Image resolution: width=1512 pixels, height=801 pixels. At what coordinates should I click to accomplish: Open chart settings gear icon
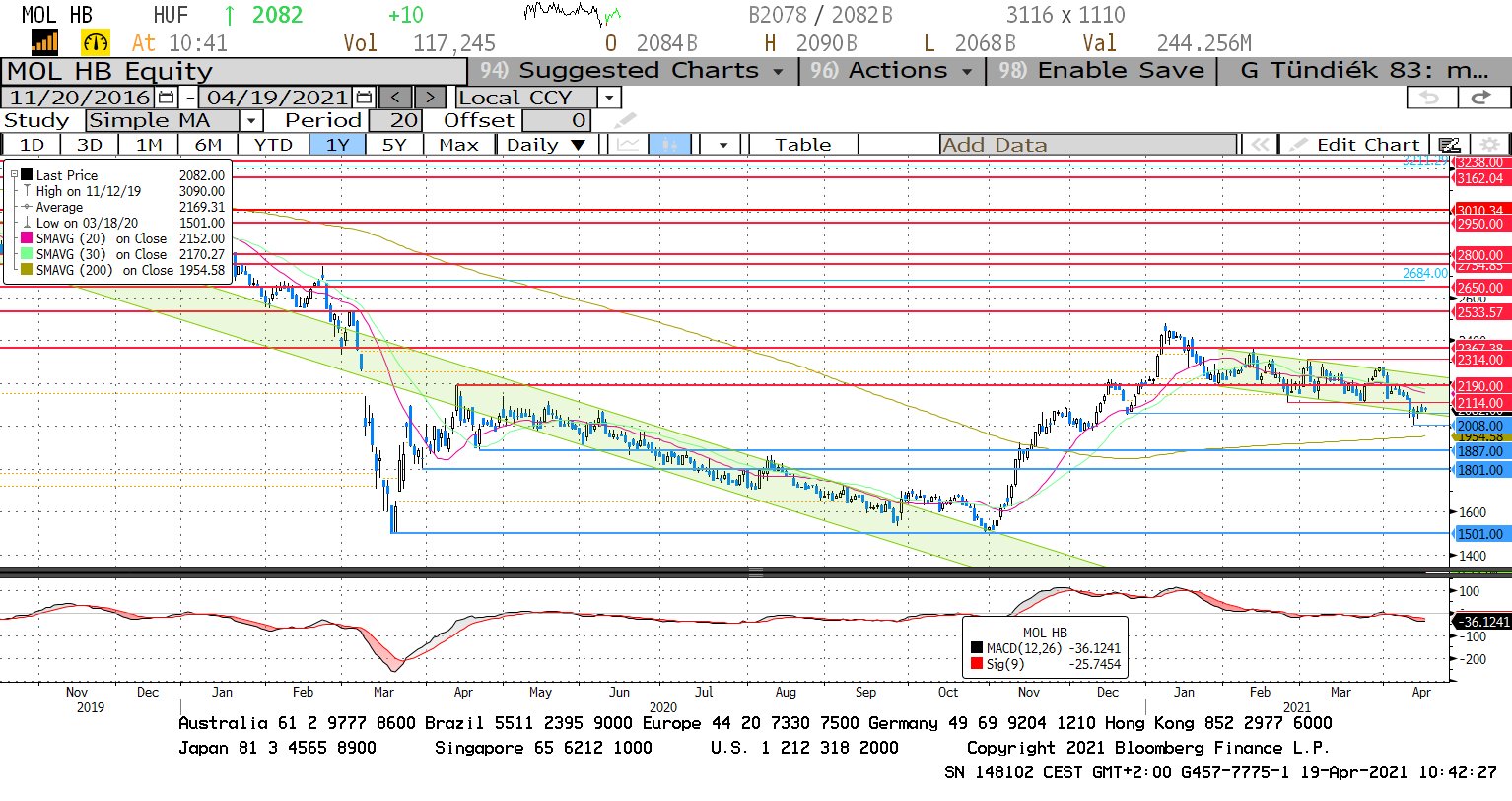click(1489, 145)
